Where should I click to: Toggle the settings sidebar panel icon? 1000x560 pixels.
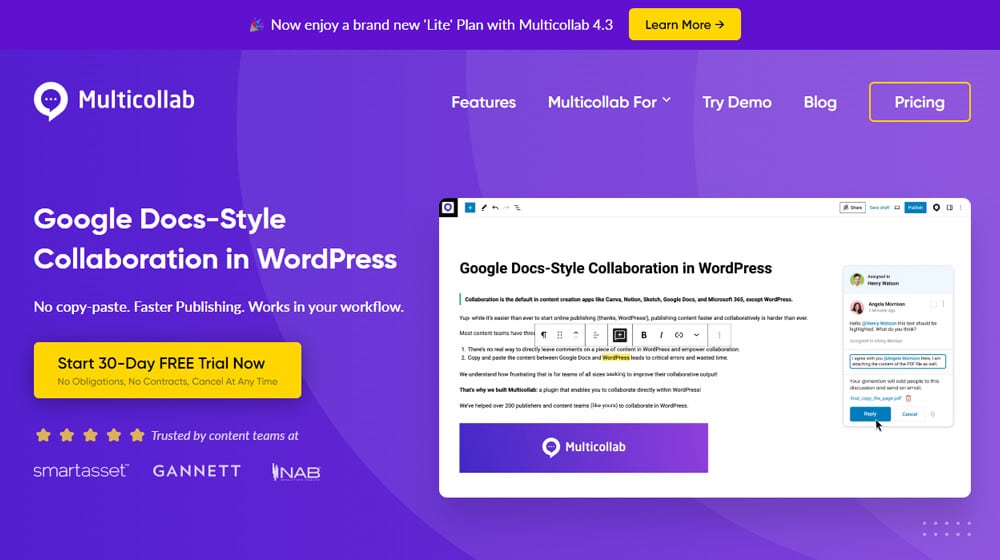(x=950, y=207)
